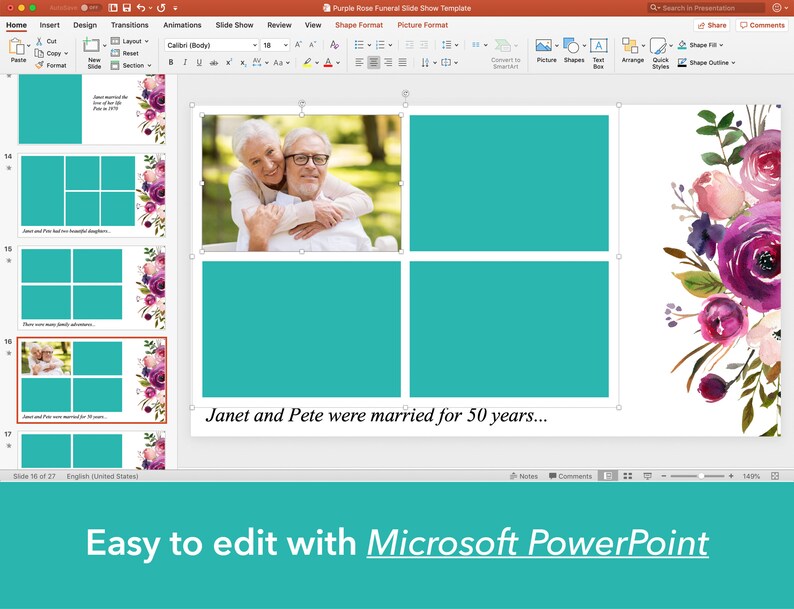Undo the last action
The image size is (794, 609).
click(141, 8)
